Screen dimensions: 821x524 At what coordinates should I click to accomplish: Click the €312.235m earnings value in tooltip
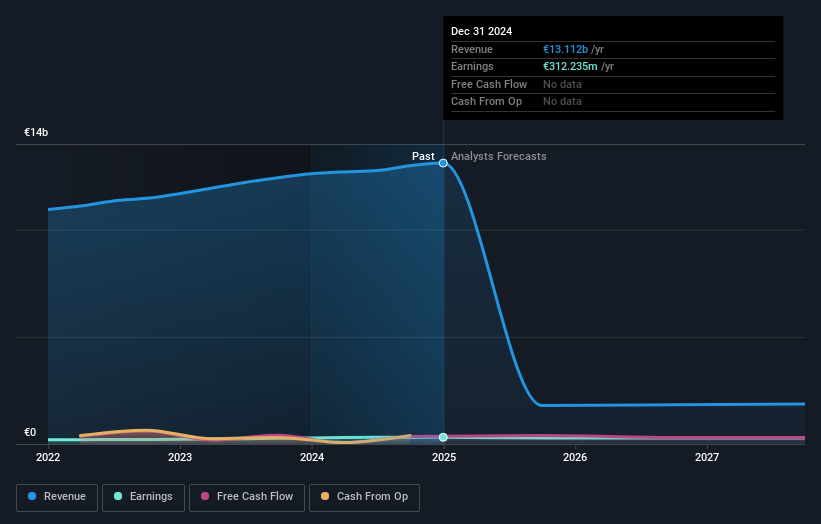pyautogui.click(x=570, y=66)
